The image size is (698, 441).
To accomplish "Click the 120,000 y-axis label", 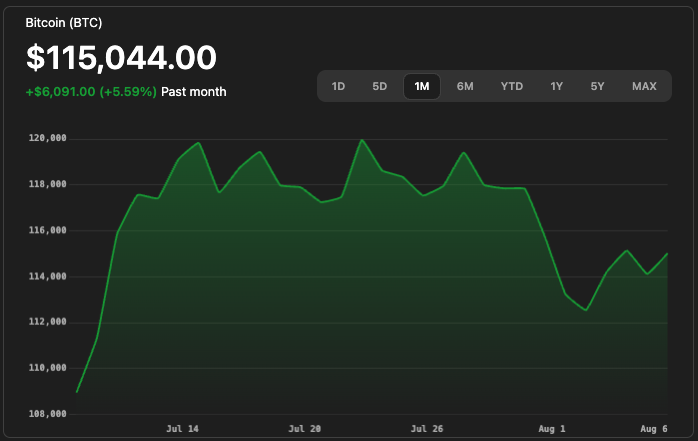I will click(x=48, y=138).
